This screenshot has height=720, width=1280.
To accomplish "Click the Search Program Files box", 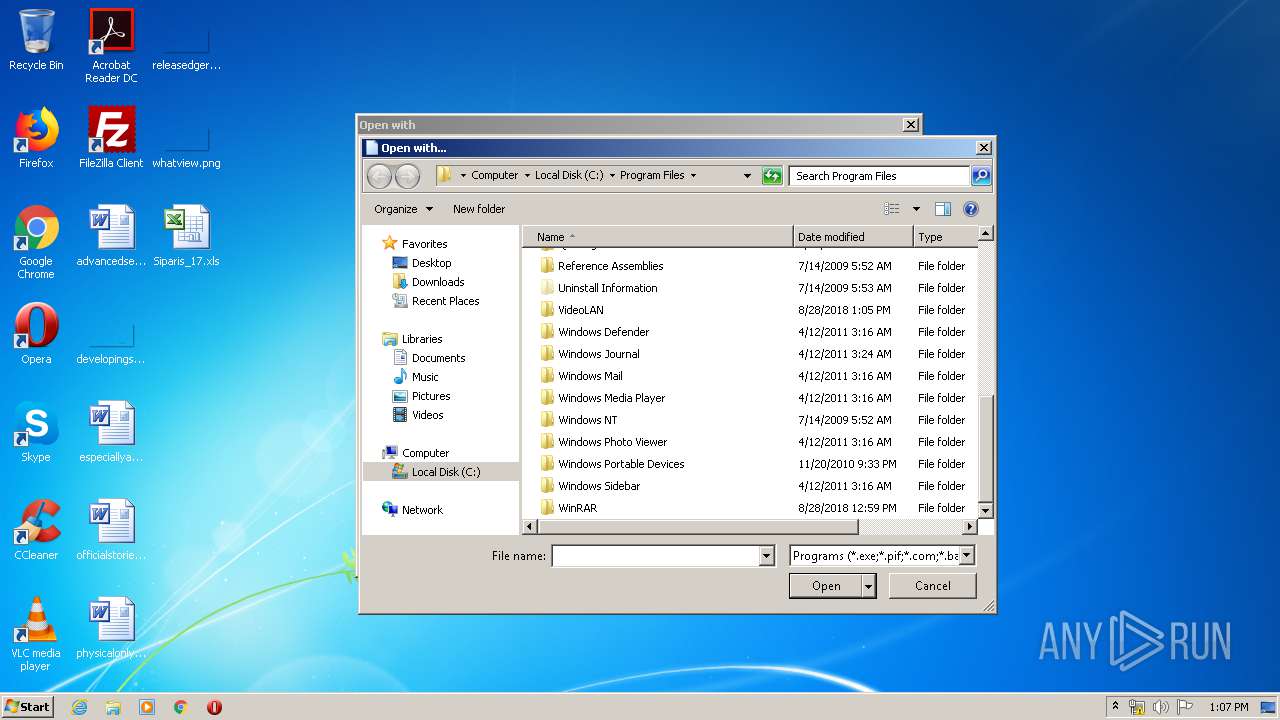I will click(x=879, y=176).
